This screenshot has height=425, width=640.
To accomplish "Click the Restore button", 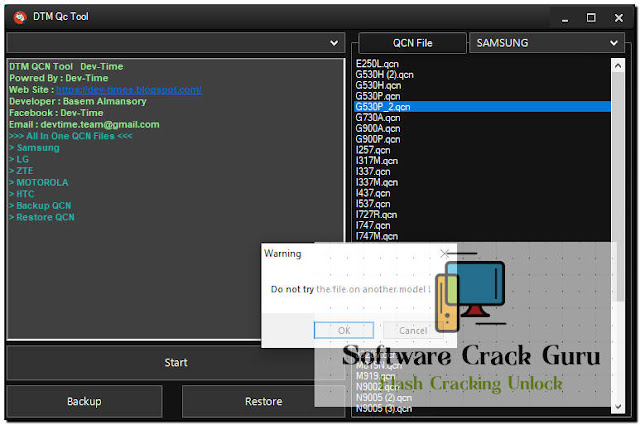I will (x=263, y=401).
